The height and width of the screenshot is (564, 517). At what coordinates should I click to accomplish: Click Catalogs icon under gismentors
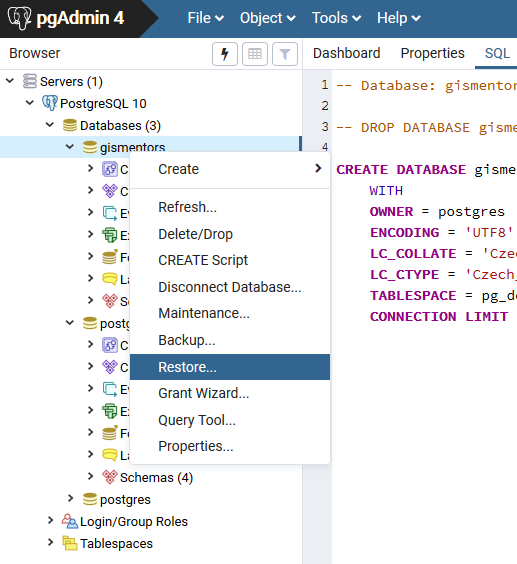110,191
